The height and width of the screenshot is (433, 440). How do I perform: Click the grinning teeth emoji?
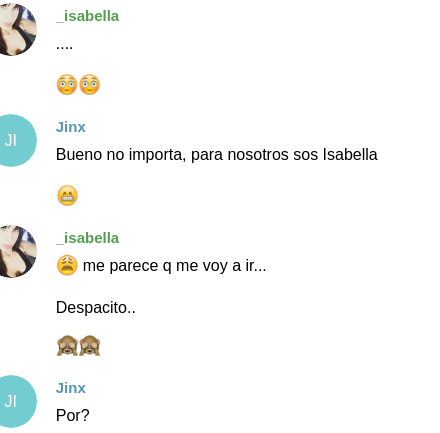click(67, 195)
